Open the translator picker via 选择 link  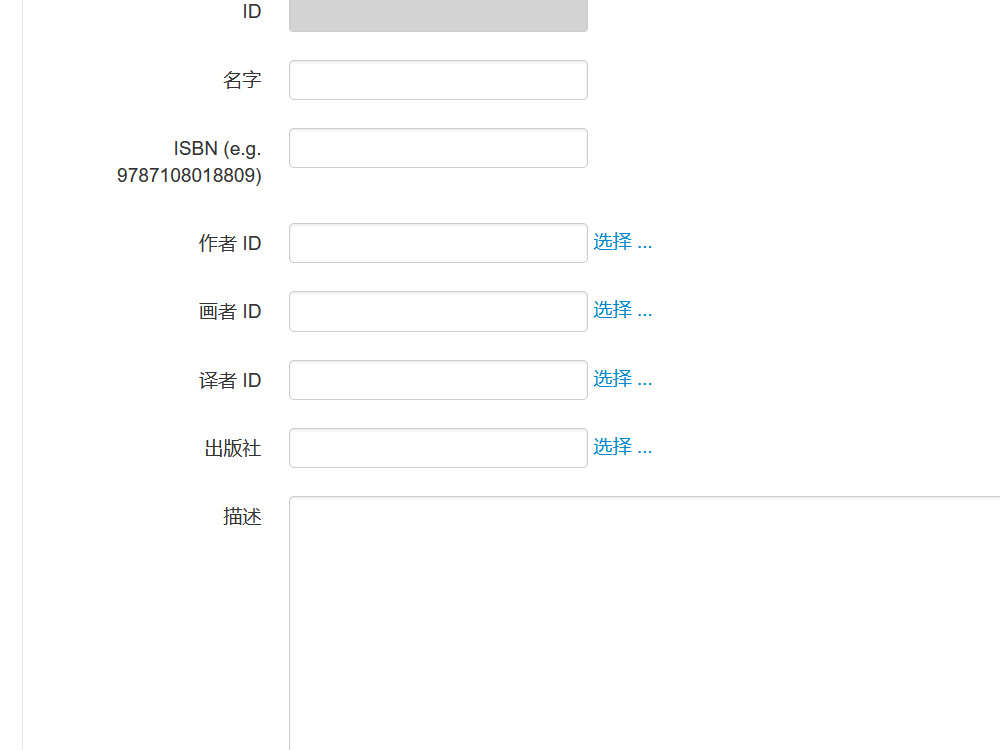pyautogui.click(x=622, y=379)
